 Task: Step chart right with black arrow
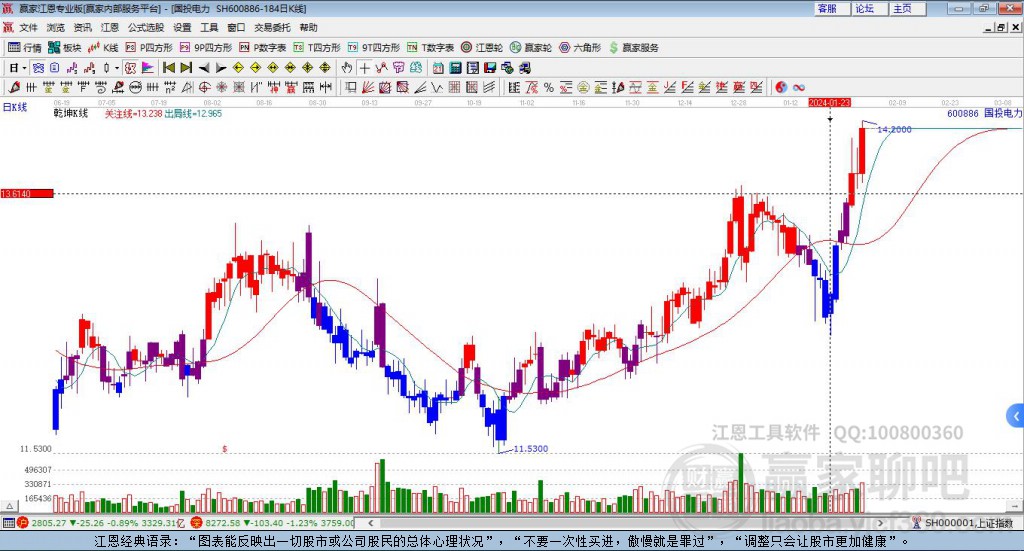tap(221, 68)
